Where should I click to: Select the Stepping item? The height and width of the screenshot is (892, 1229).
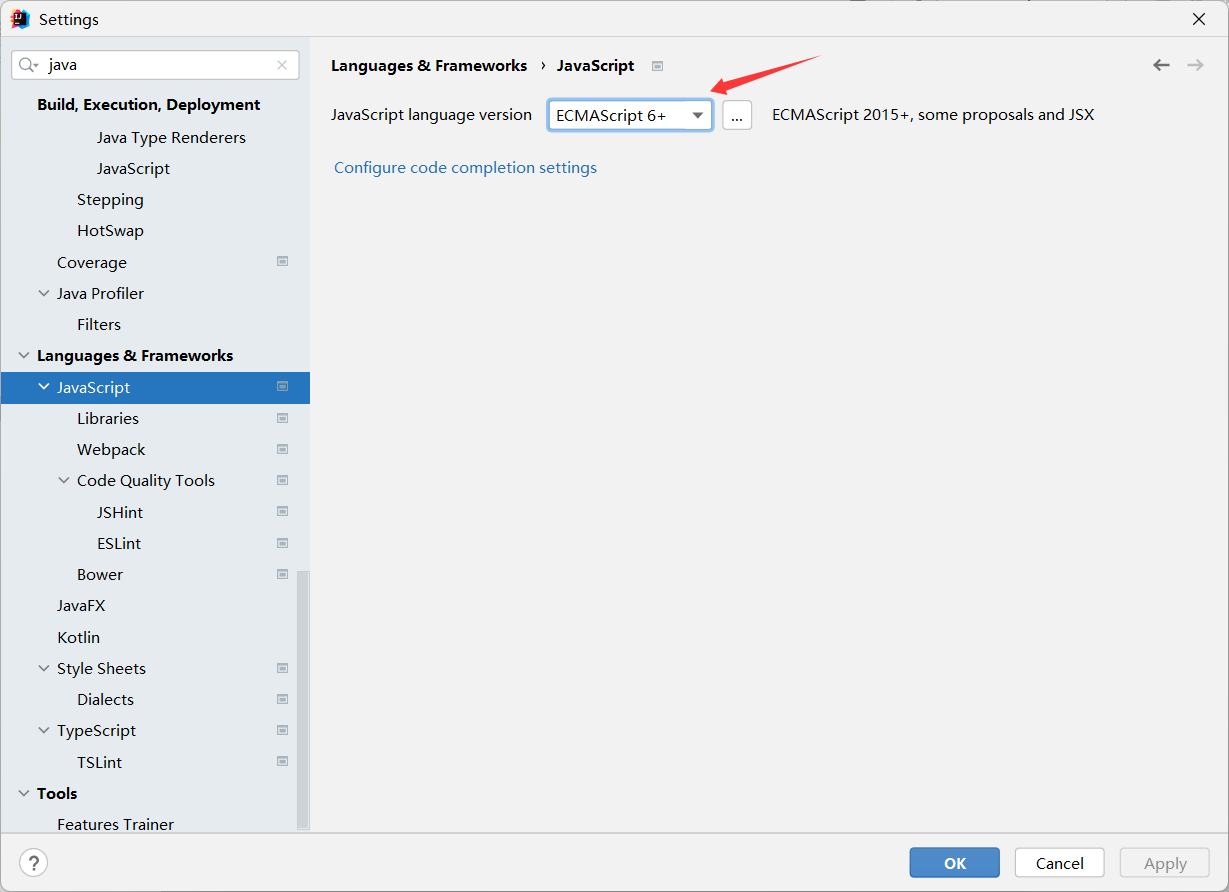tap(110, 199)
